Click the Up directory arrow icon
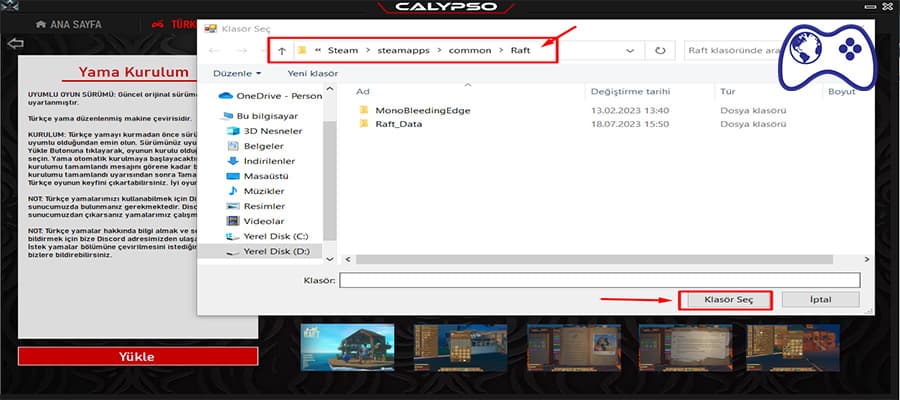 point(281,50)
